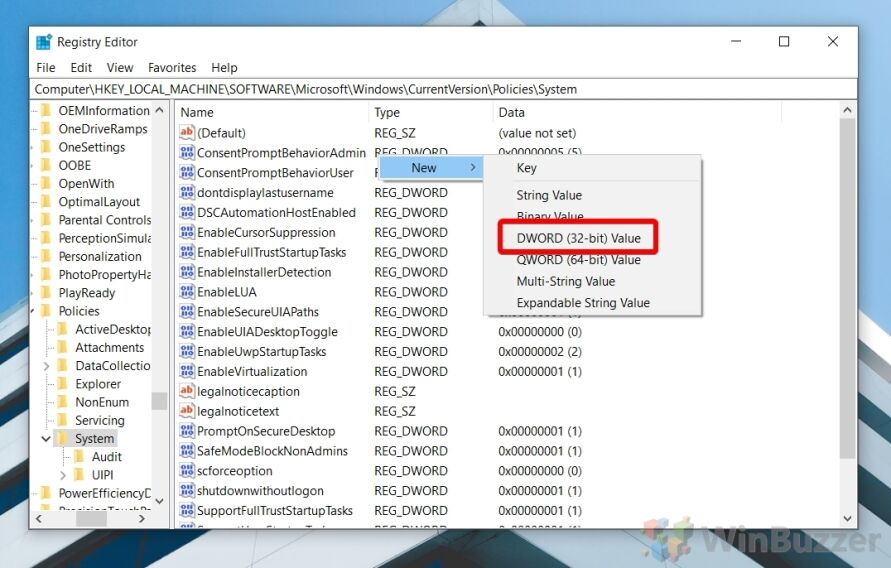Open the File menu
Screen dimensions: 891x568
46,68
